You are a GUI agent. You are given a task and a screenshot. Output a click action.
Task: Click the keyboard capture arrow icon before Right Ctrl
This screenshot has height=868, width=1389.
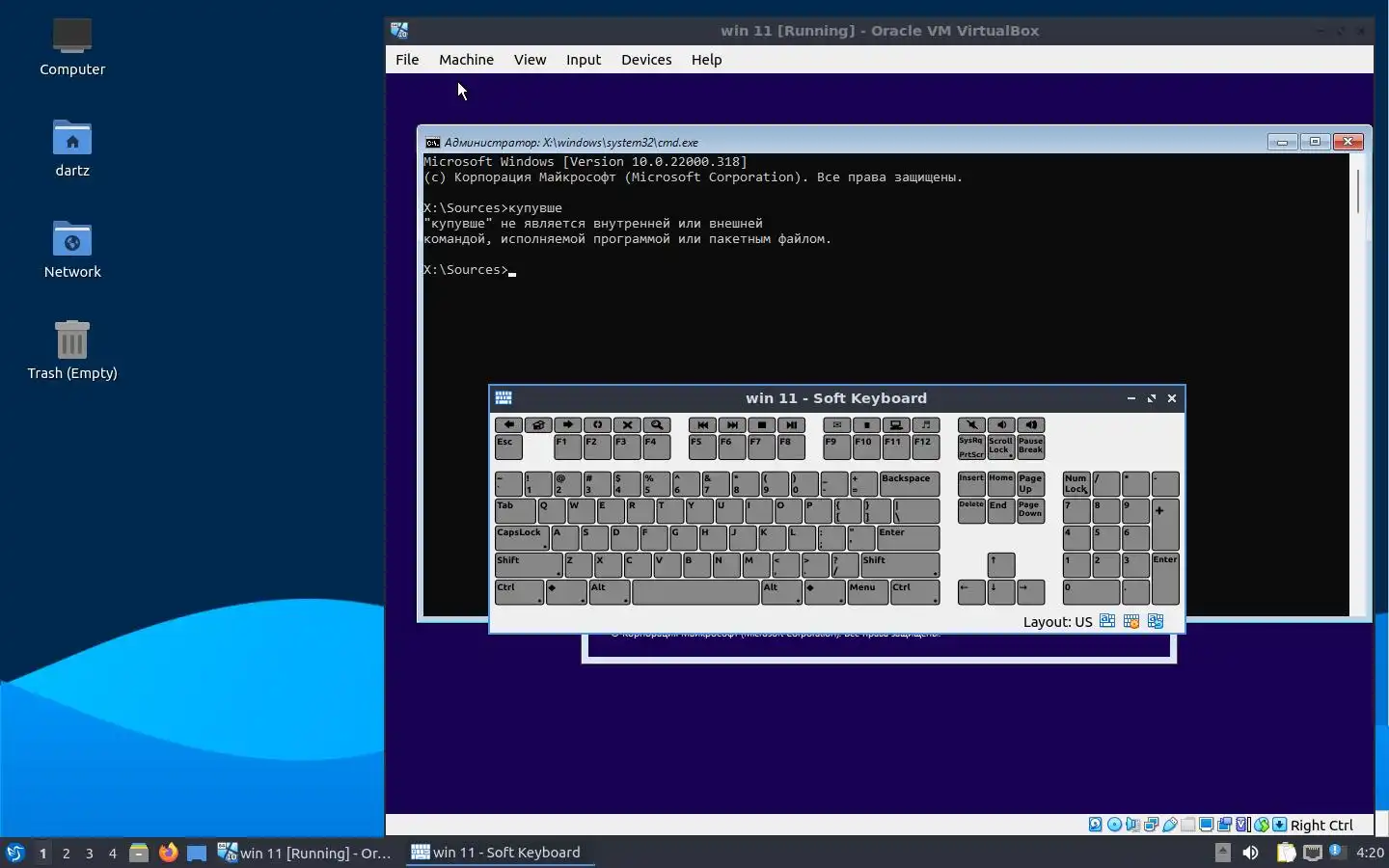click(x=1279, y=825)
